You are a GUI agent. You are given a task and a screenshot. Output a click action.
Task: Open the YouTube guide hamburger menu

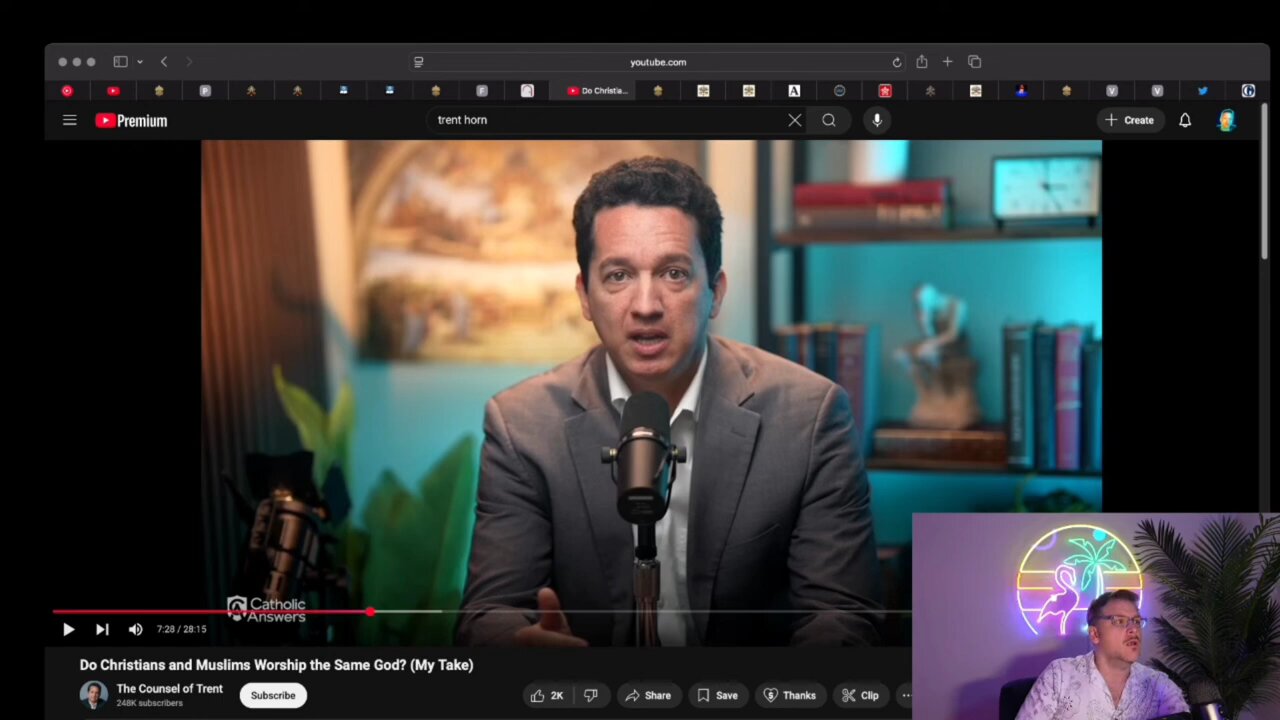pos(69,120)
